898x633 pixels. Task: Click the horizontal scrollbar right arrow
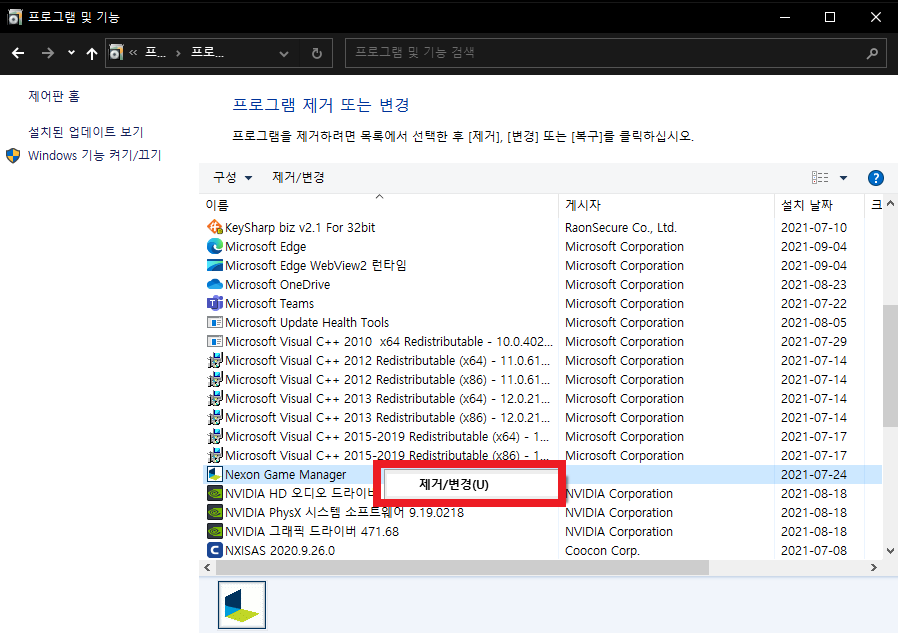pyautogui.click(x=873, y=568)
